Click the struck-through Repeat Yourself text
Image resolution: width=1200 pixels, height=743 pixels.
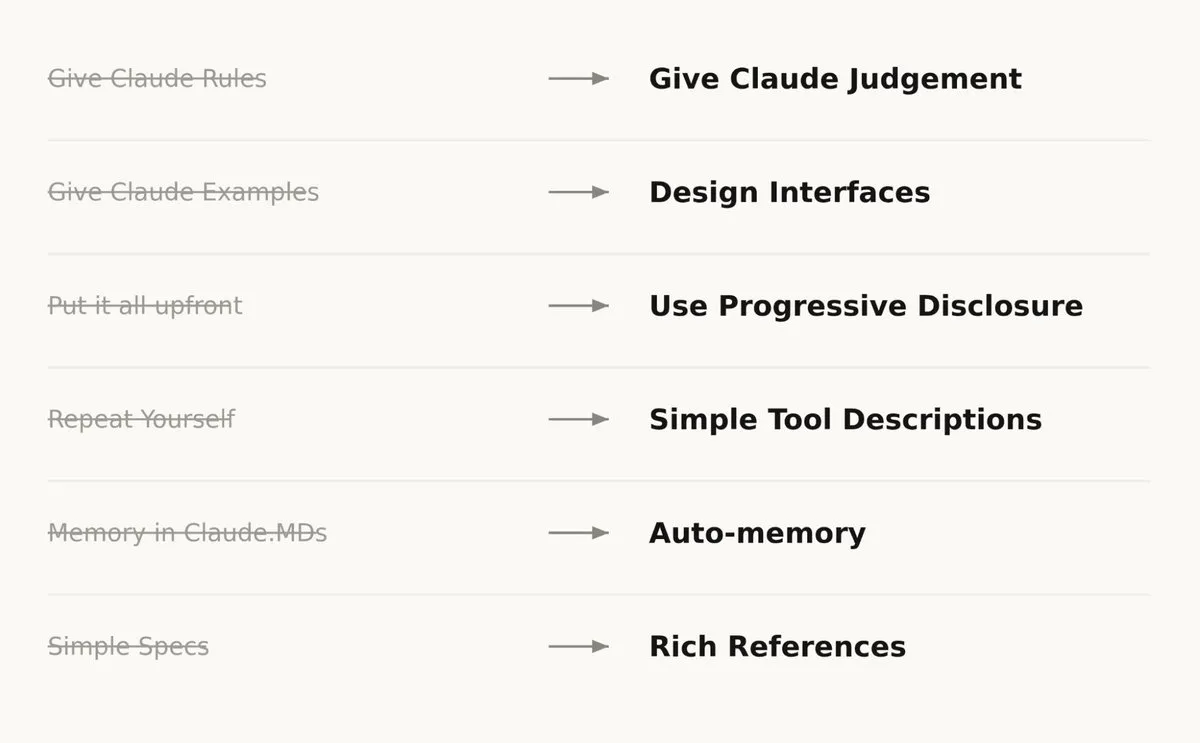tap(141, 419)
